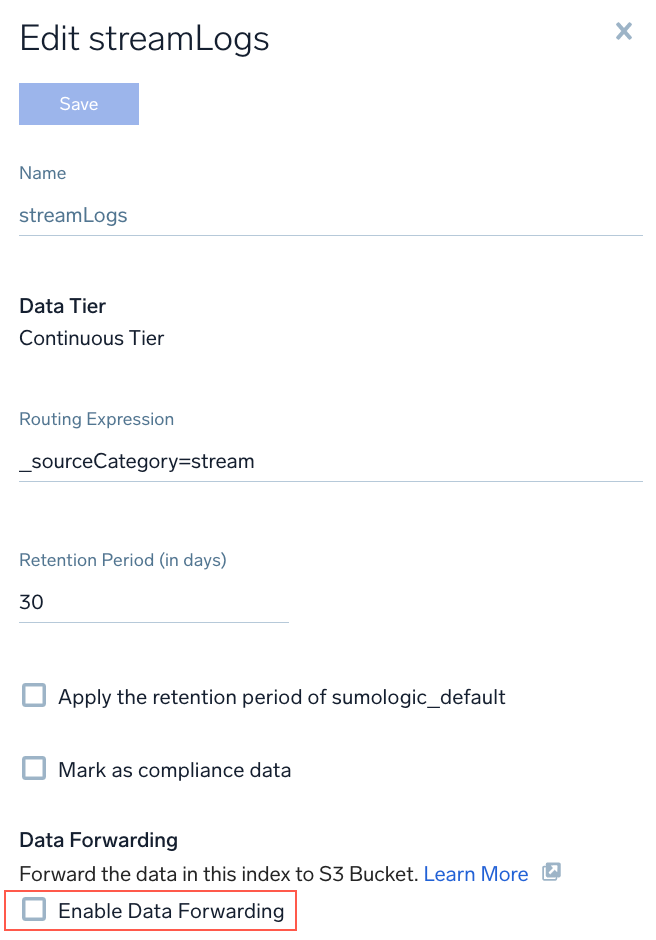Screen dimensions: 656x940
Task: Click the Data Tier section heading
Action: [x=62, y=306]
